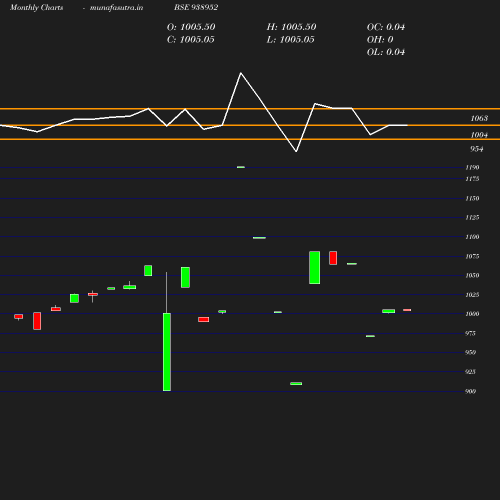Click the flat green candle at 1100

coord(259,238)
